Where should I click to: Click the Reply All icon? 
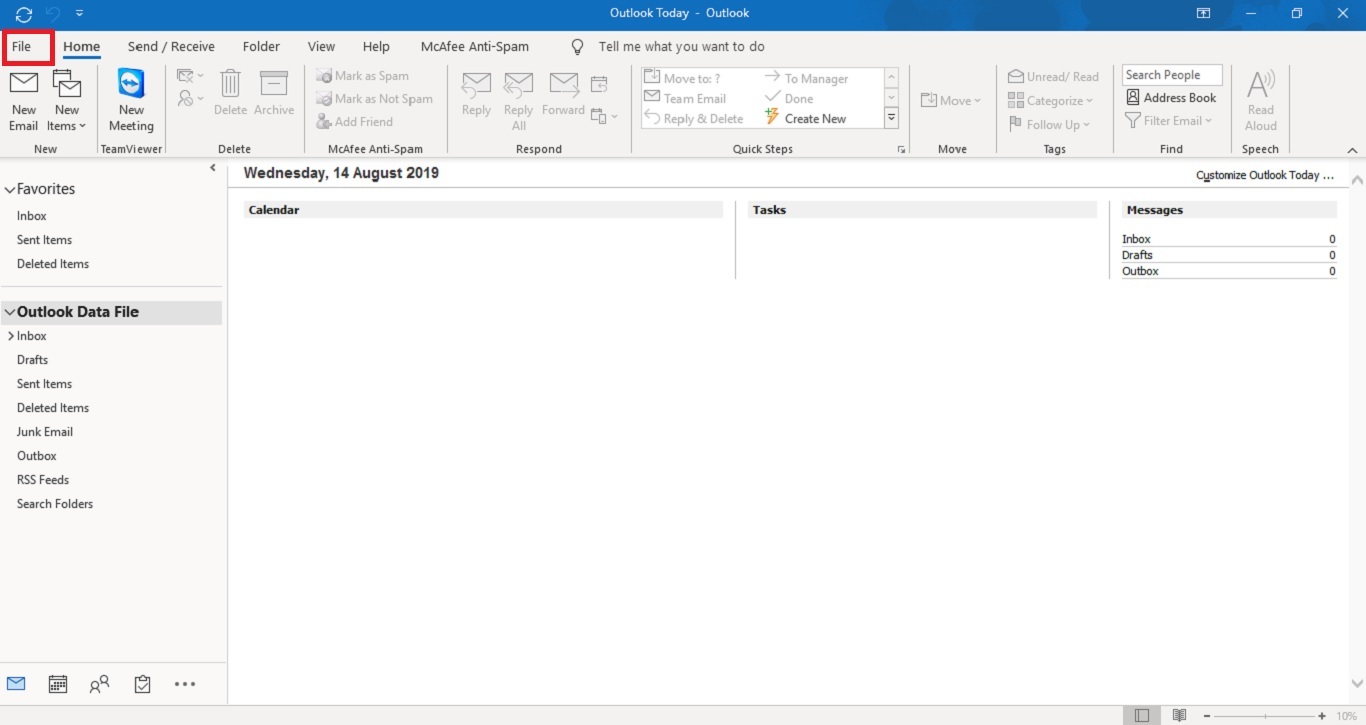[x=518, y=85]
